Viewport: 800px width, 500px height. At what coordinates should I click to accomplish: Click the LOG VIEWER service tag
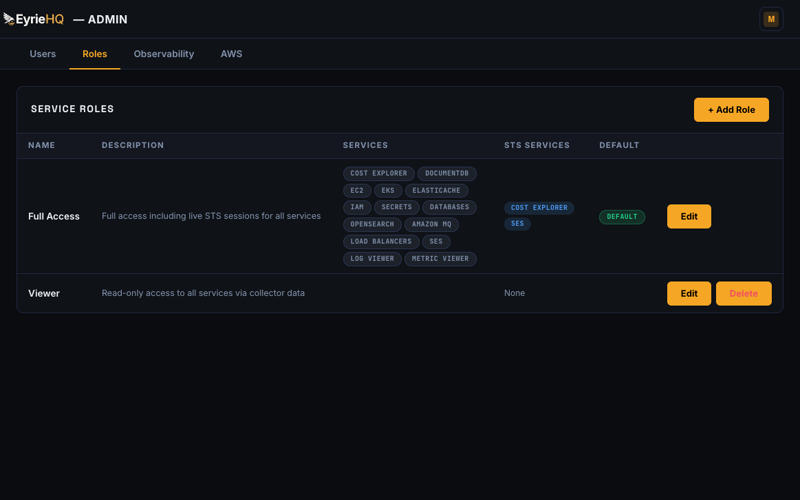(x=372, y=259)
